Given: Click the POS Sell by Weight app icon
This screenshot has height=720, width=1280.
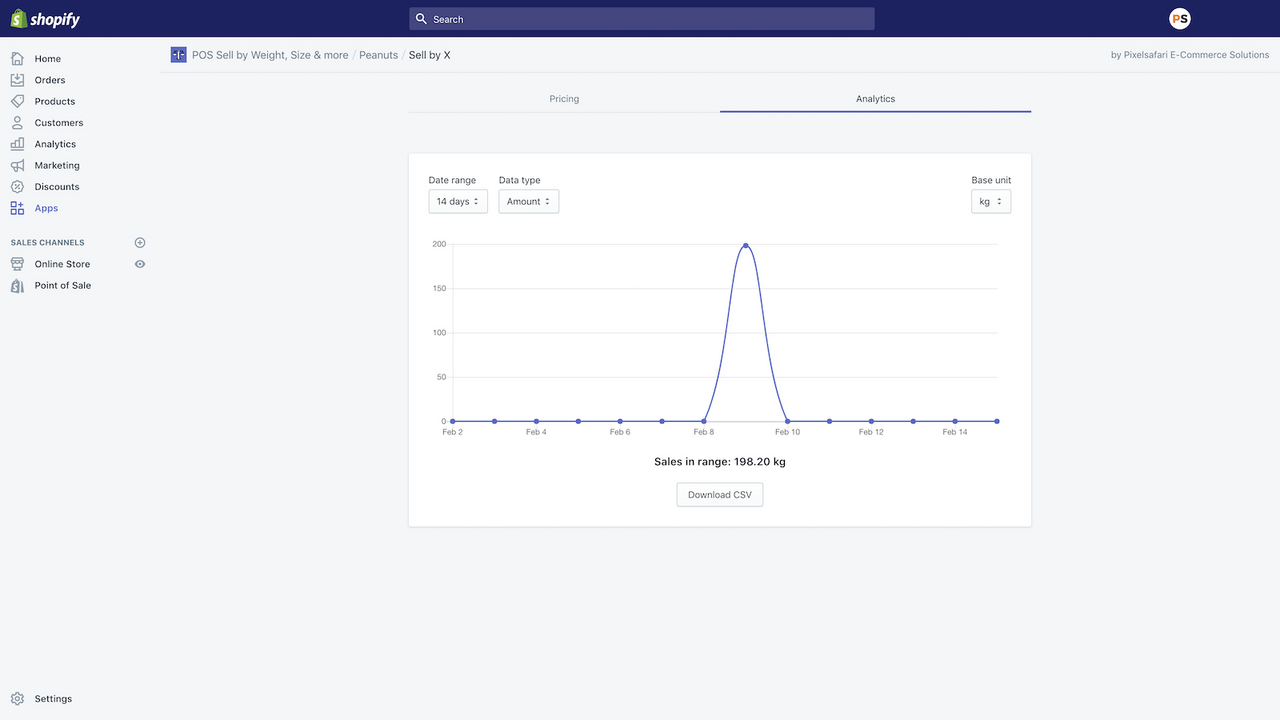Looking at the screenshot, I should pyautogui.click(x=179, y=55).
